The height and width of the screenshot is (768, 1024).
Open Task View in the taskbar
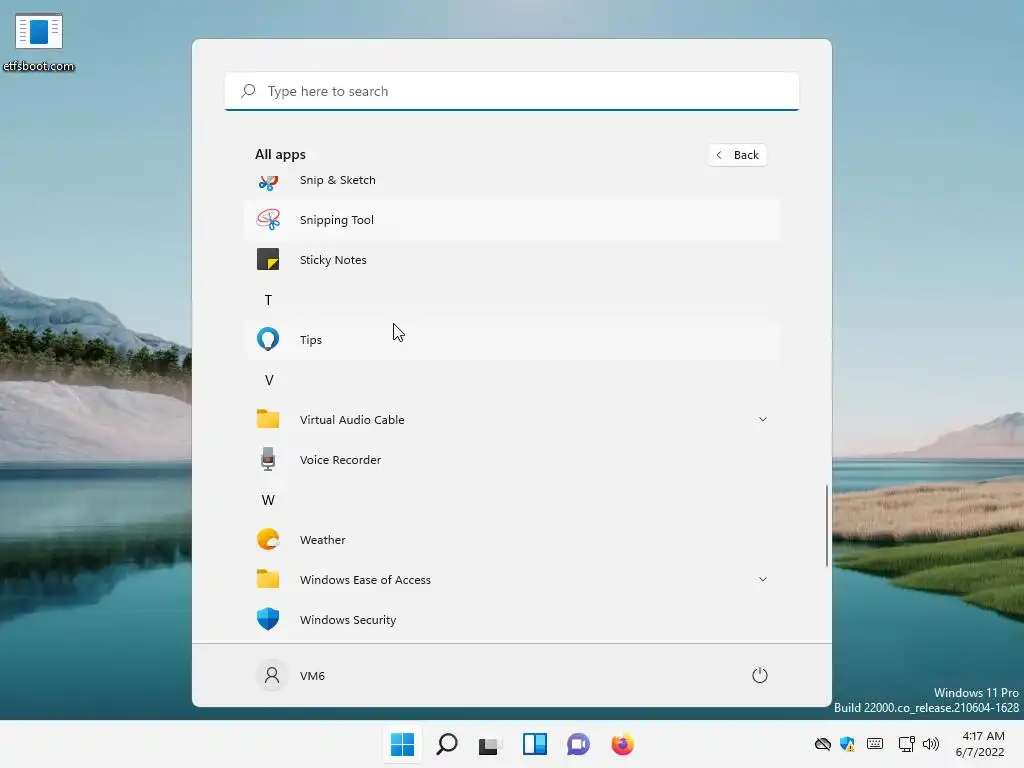490,744
